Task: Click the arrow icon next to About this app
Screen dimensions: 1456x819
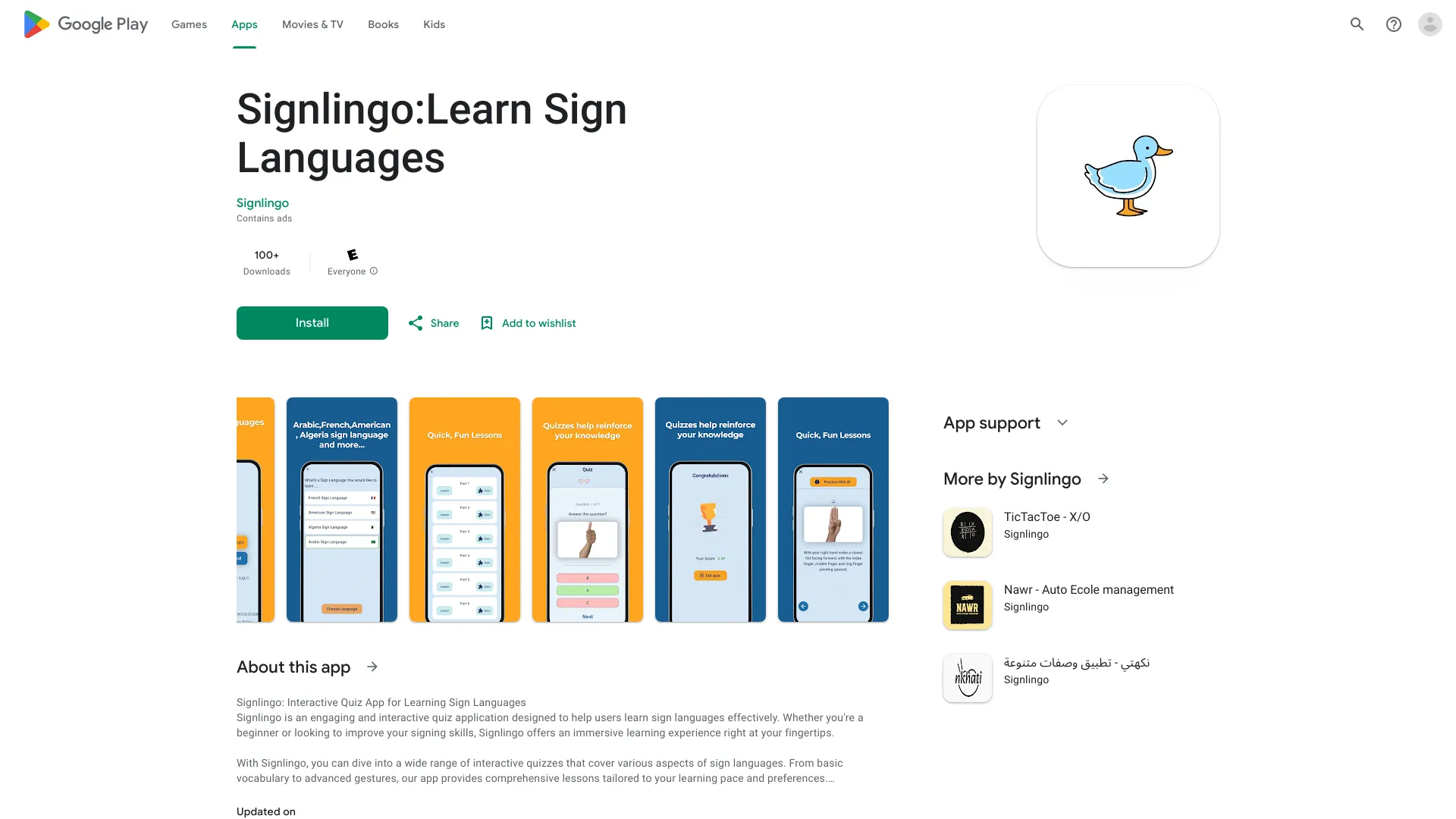Action: click(372, 667)
